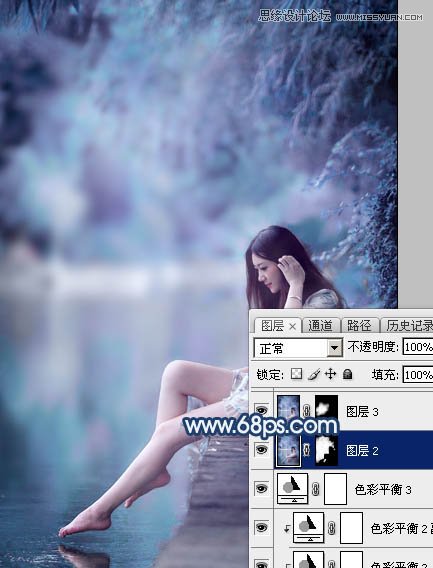This screenshot has width=433, height=568.
Task: Click link icon on 图层 2
Action: (x=307, y=450)
